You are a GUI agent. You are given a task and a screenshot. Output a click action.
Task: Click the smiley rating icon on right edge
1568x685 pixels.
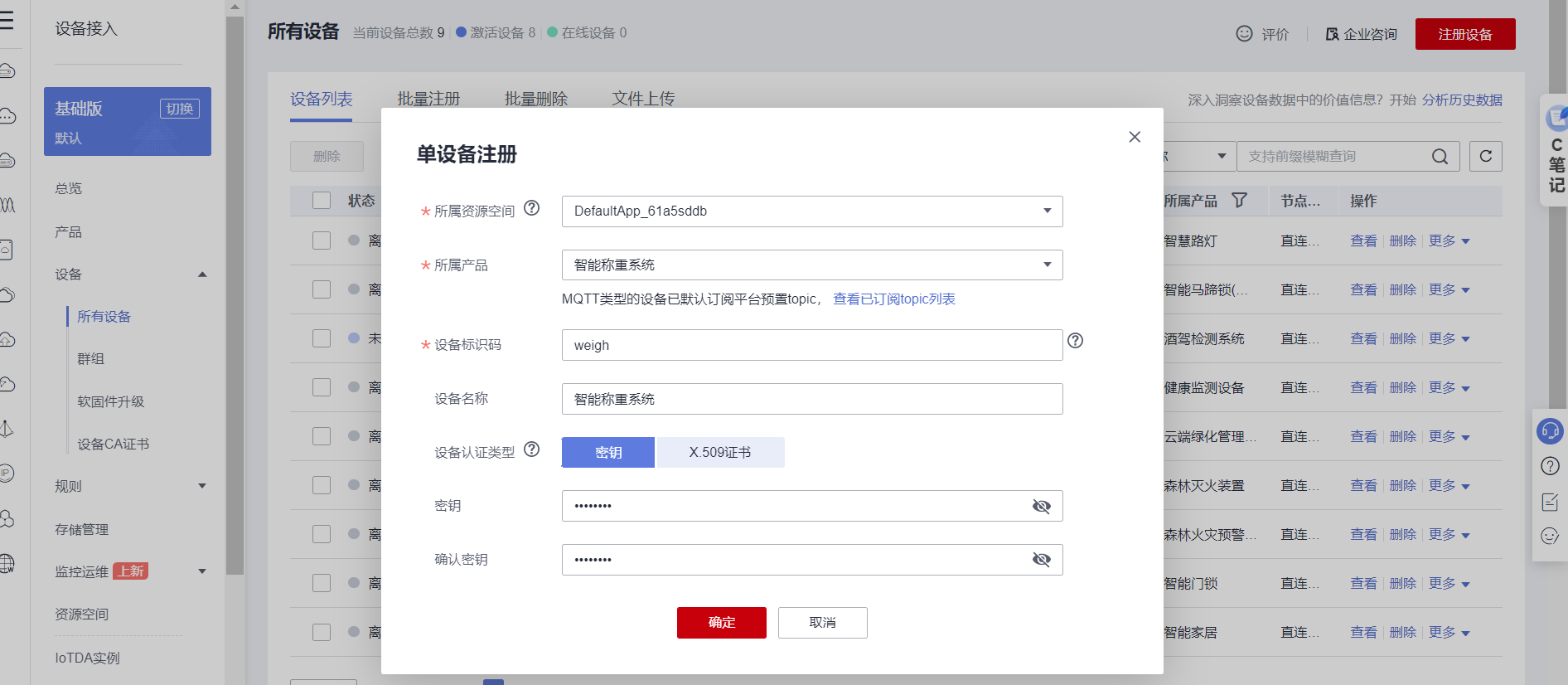[x=1550, y=536]
